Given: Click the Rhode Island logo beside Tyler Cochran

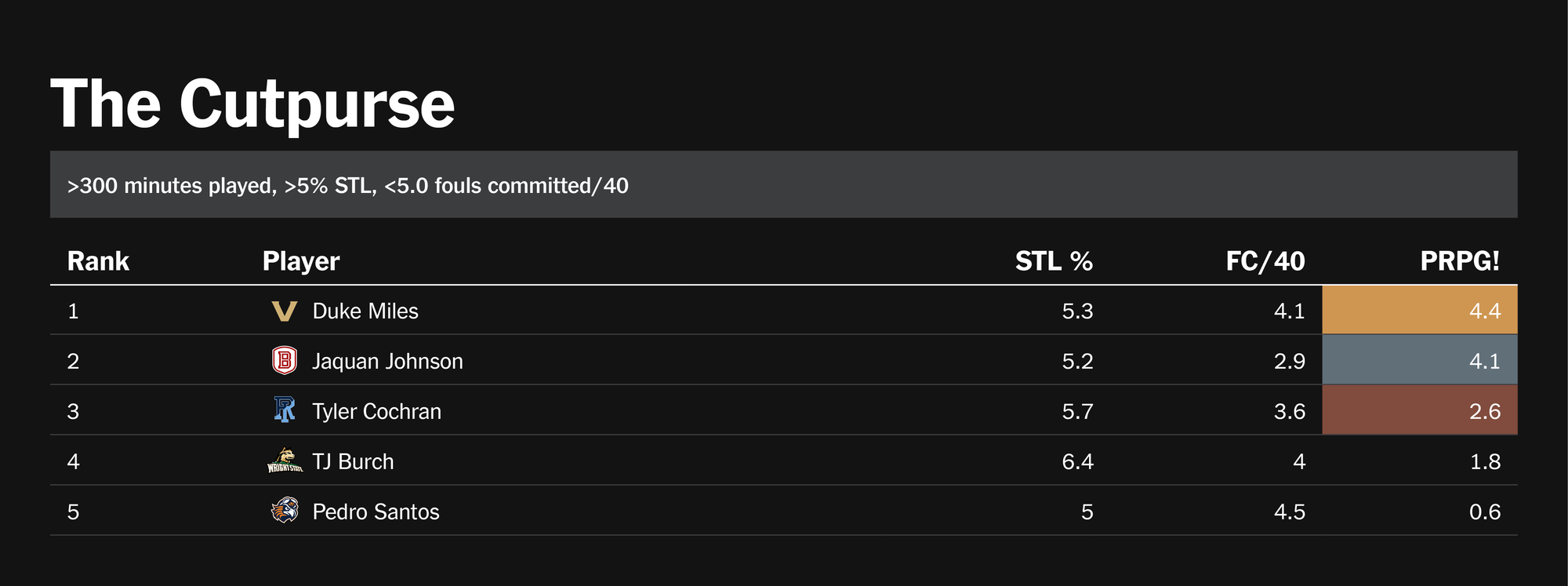Looking at the screenshot, I should point(284,410).
